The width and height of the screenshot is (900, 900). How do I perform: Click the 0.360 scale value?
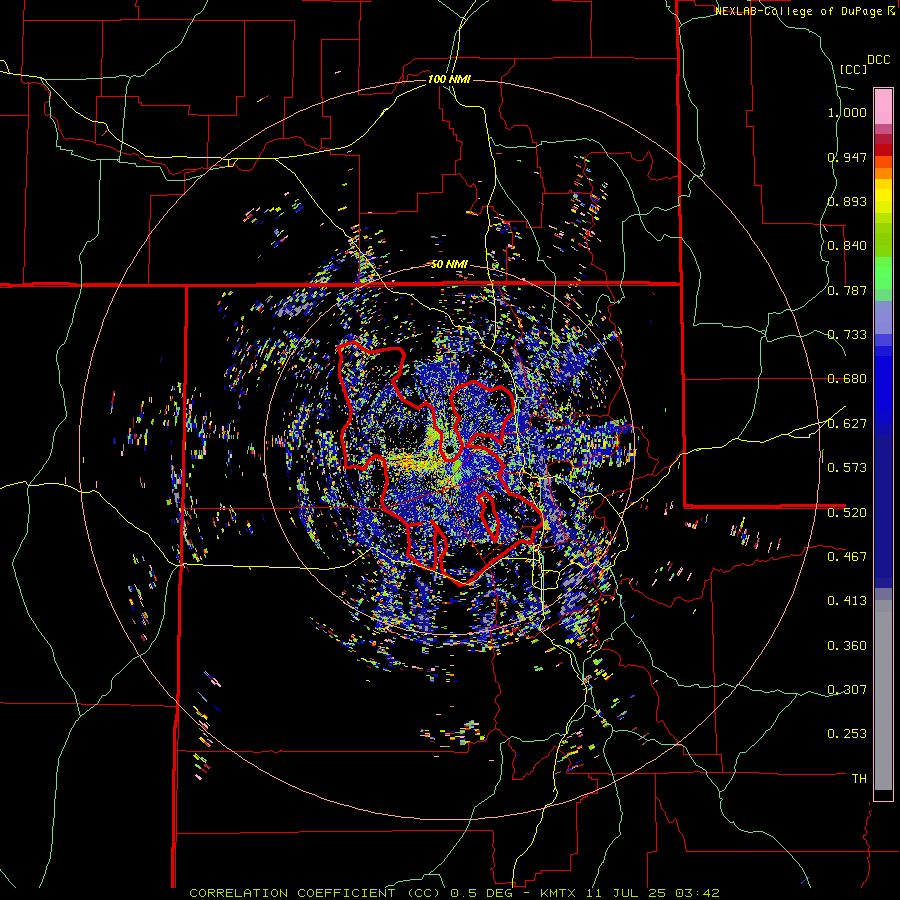coord(847,646)
